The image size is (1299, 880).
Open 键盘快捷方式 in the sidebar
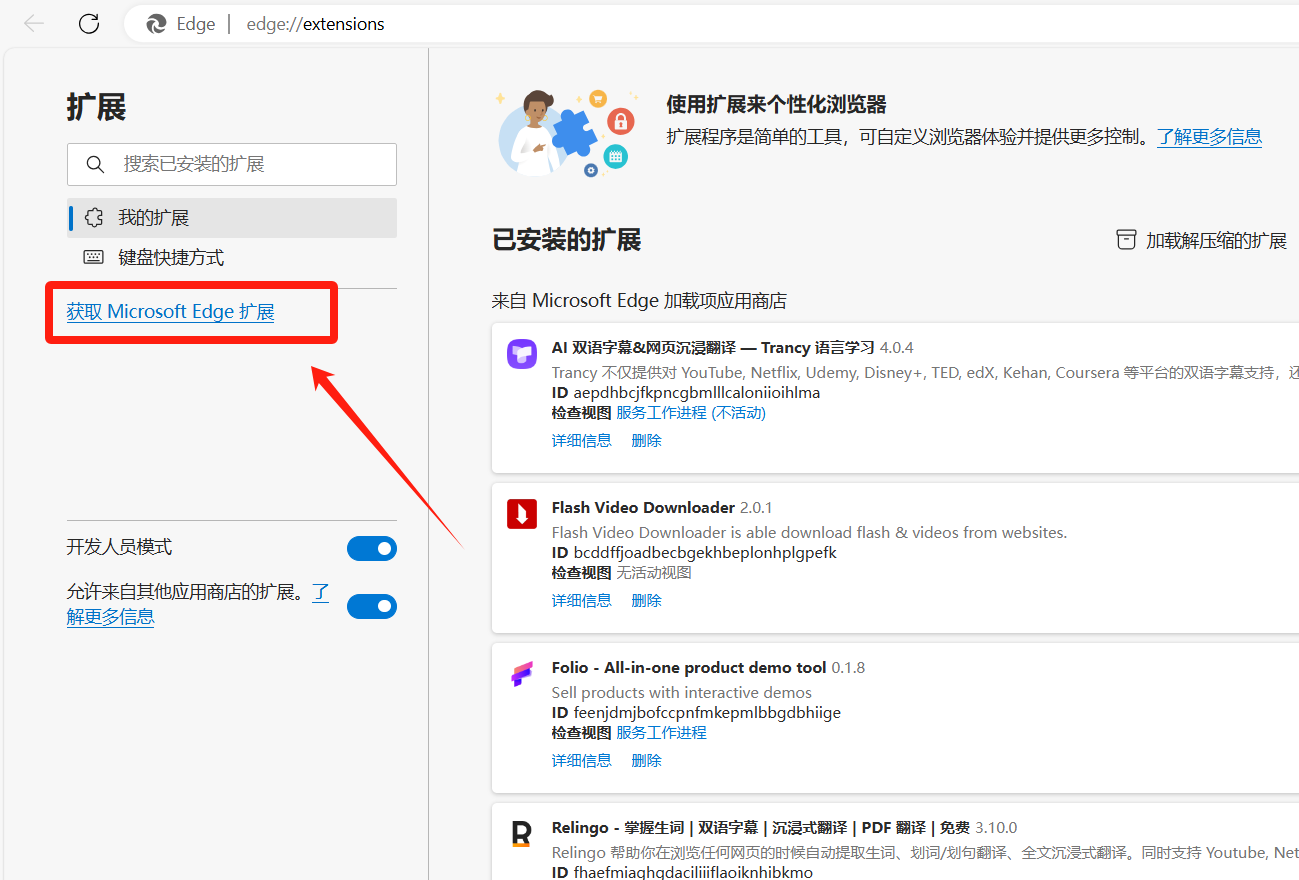[171, 258]
